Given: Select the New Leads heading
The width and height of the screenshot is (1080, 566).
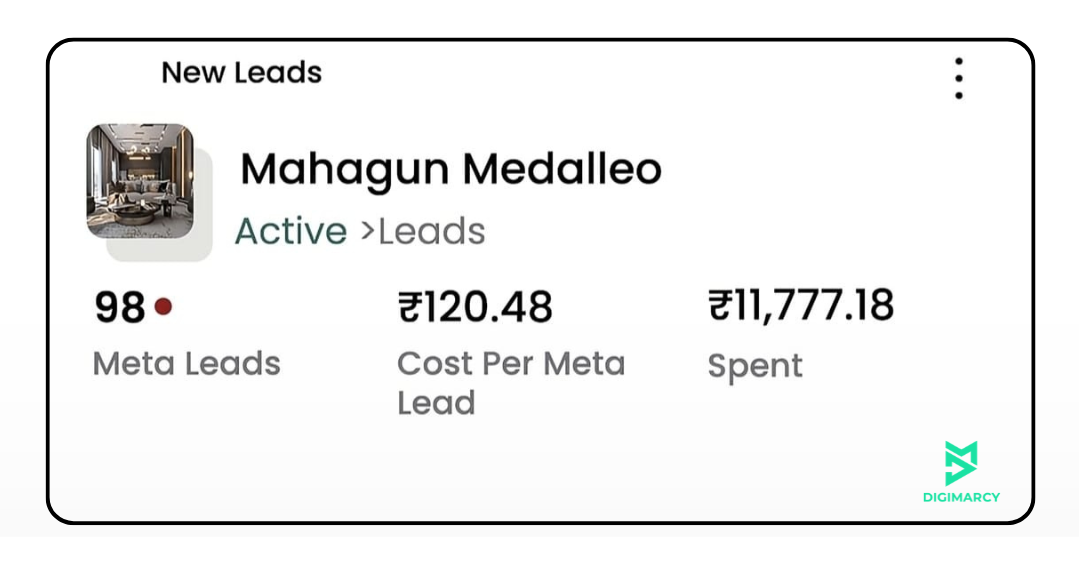Looking at the screenshot, I should pos(241,73).
